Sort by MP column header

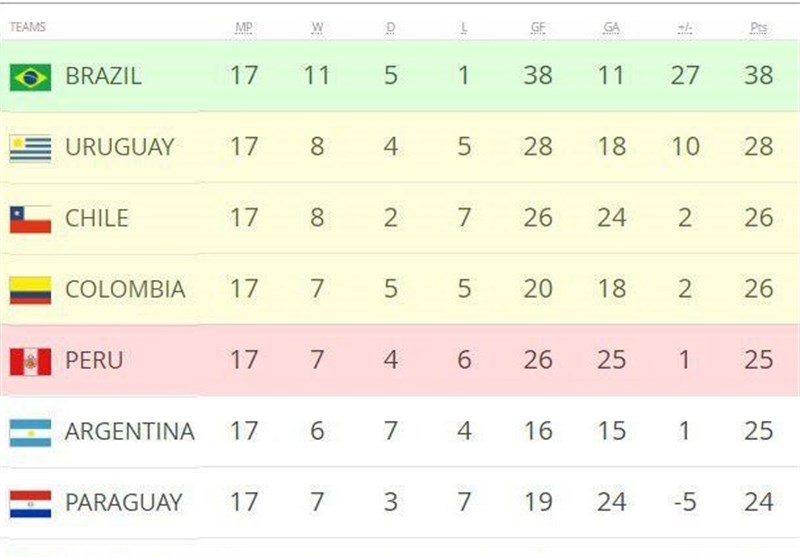pos(243,28)
